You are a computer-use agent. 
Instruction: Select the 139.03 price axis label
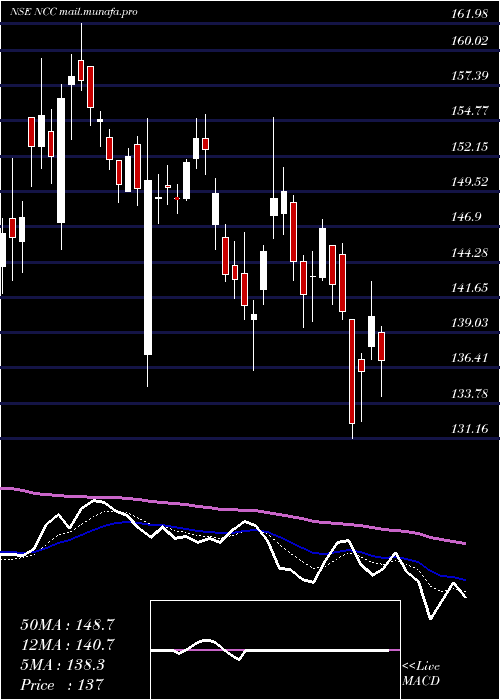click(471, 323)
